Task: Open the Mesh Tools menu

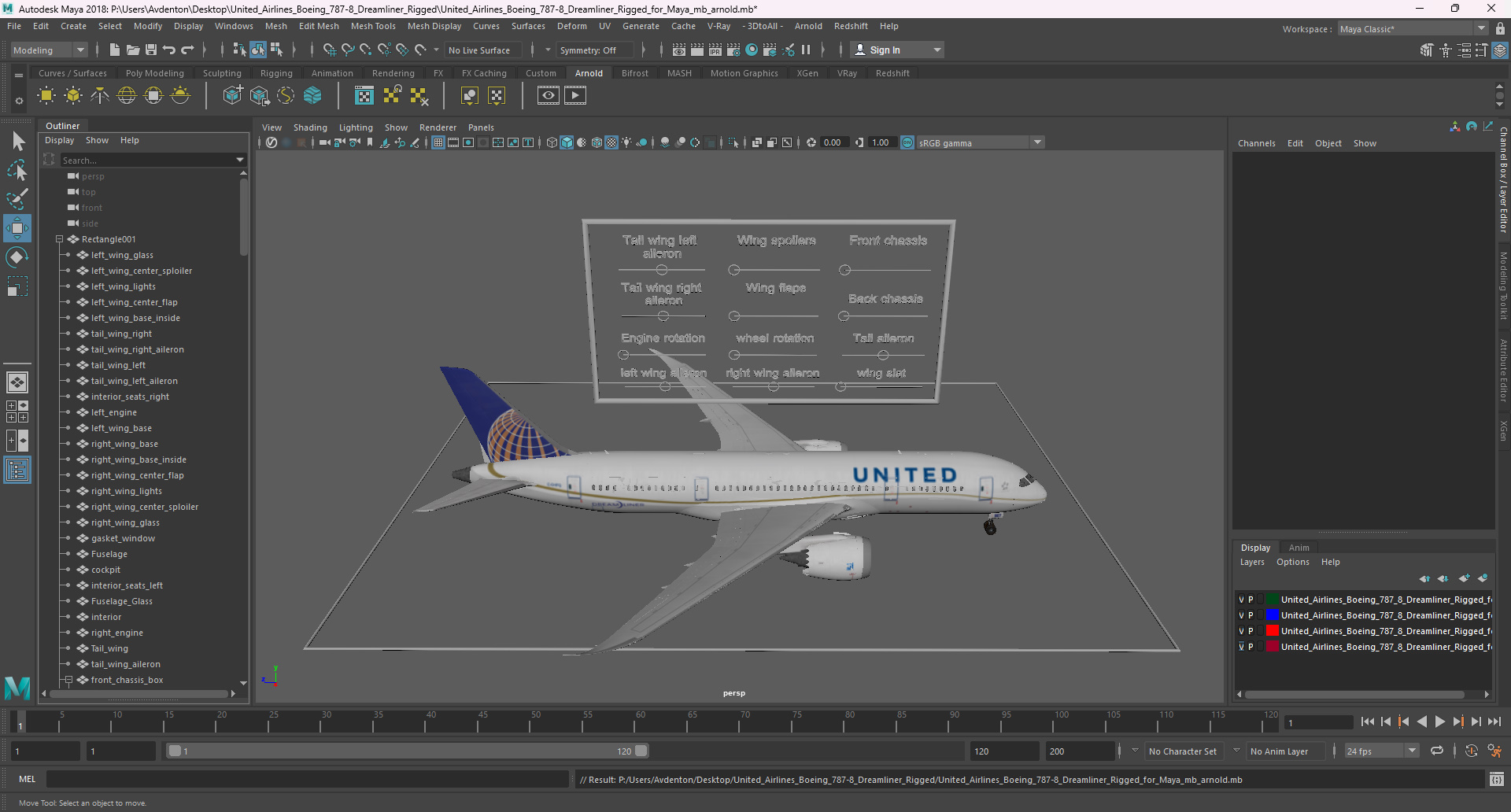Action: click(373, 26)
